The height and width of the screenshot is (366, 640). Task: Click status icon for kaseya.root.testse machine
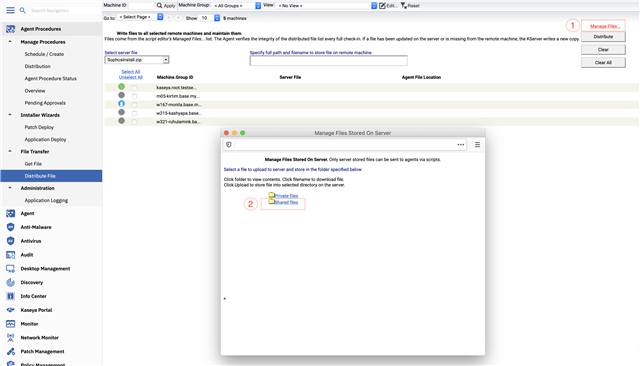pyautogui.click(x=122, y=87)
